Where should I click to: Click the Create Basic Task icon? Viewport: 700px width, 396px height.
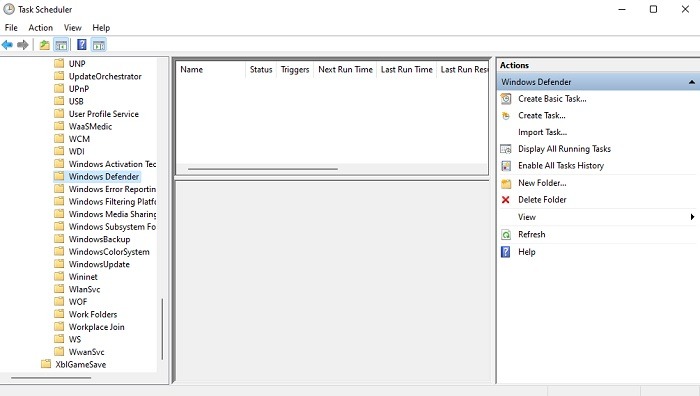point(506,99)
